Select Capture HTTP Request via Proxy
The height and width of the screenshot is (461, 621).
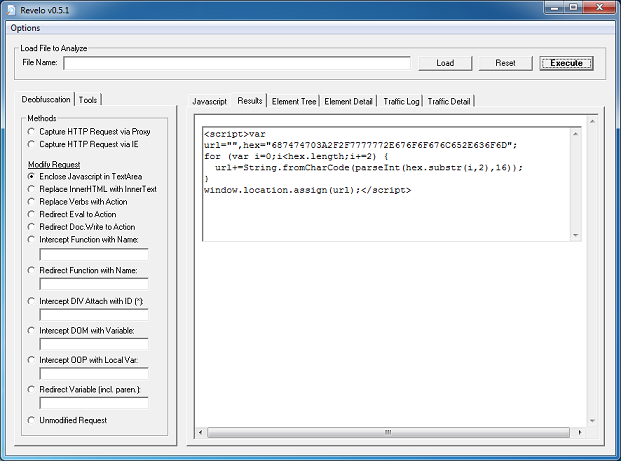pos(32,131)
